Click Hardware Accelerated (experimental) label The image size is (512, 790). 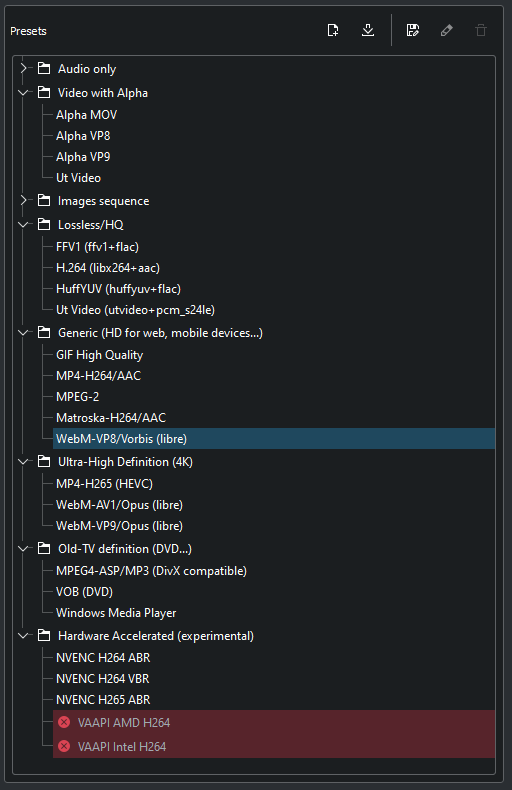click(156, 636)
